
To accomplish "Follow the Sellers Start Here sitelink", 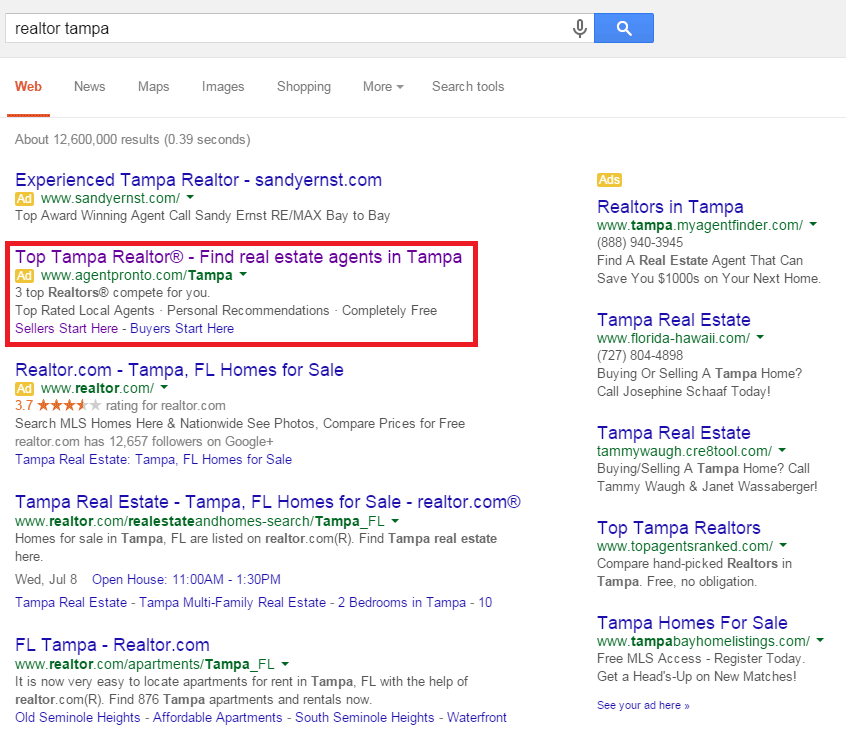I will (67, 328).
